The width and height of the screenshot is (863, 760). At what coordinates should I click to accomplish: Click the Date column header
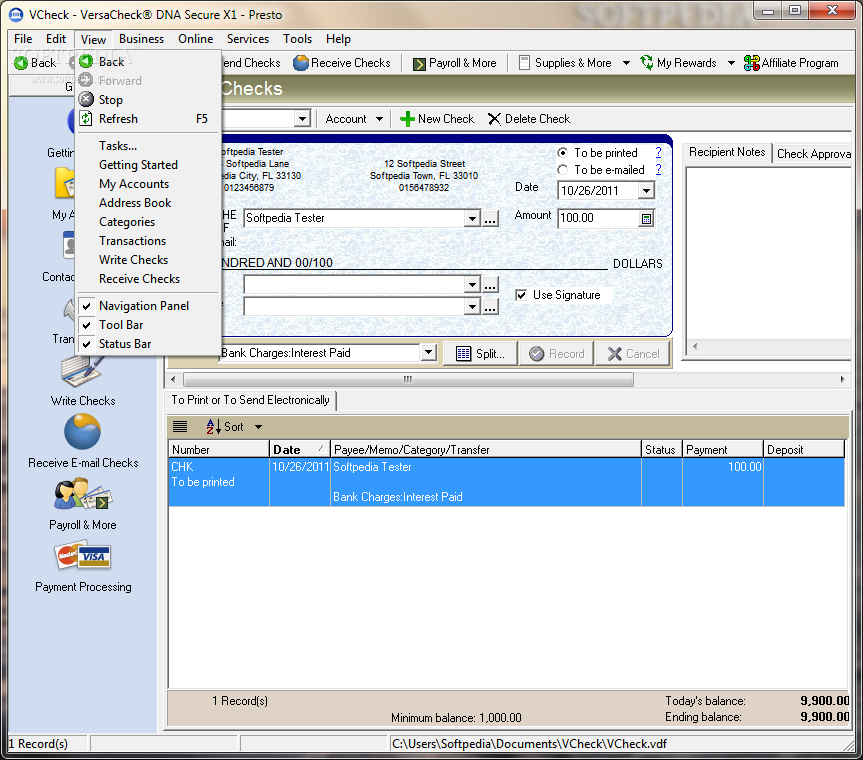tap(299, 450)
